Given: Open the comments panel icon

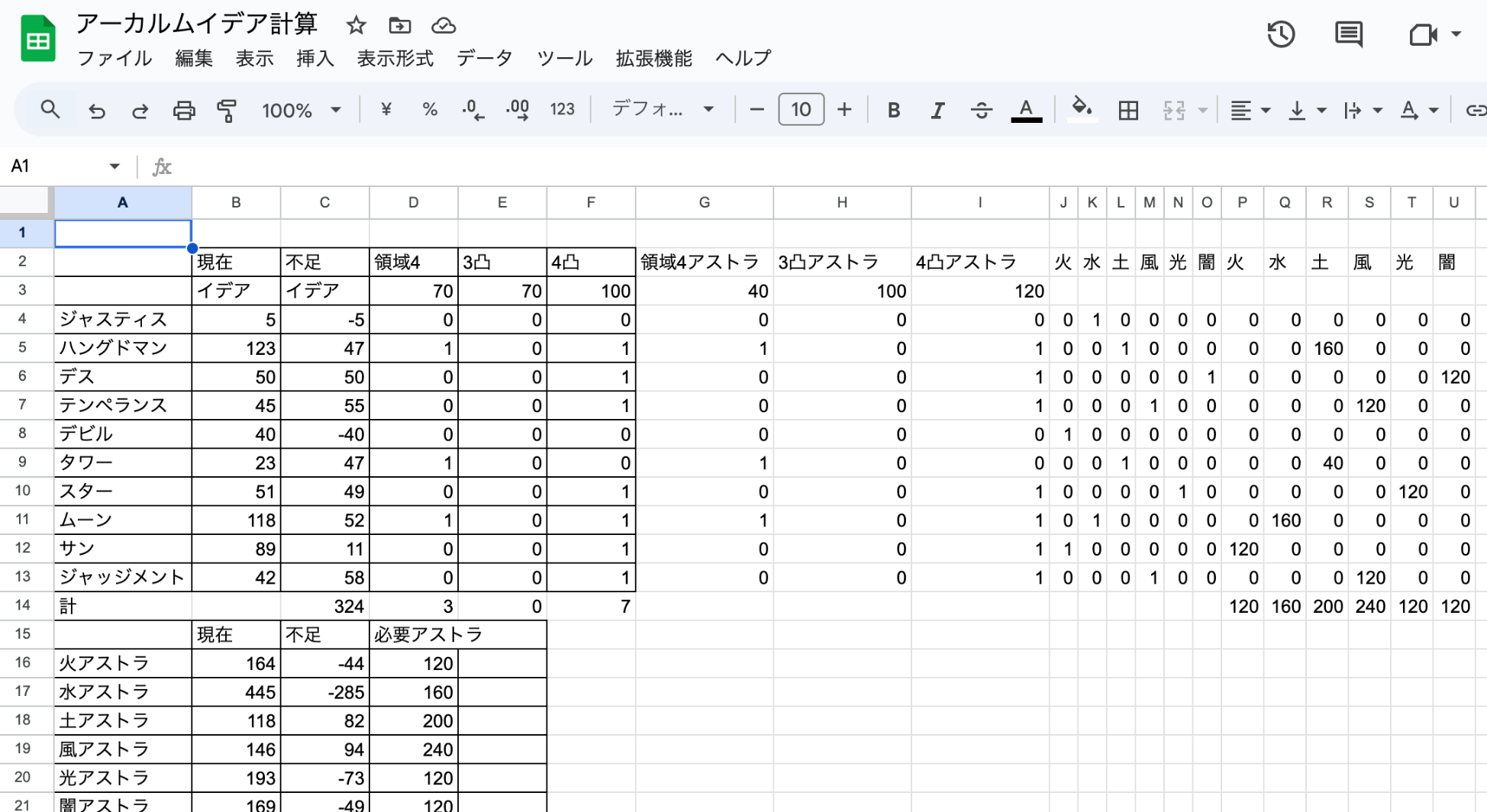Looking at the screenshot, I should pyautogui.click(x=1348, y=34).
